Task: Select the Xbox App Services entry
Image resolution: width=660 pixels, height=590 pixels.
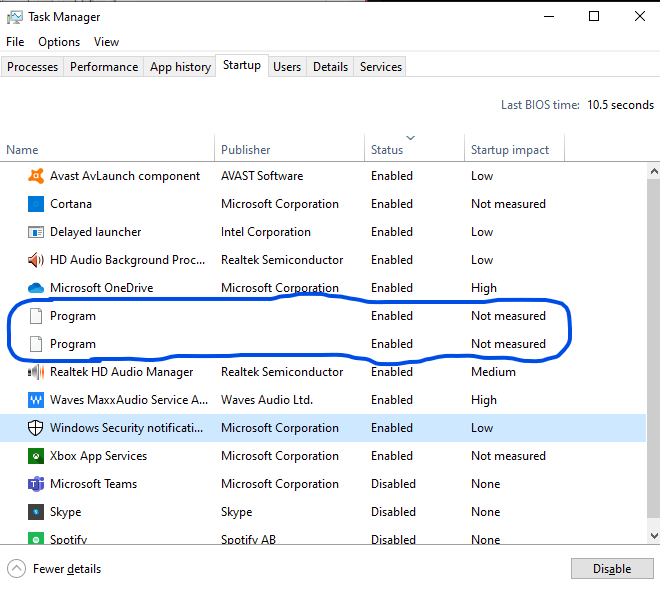Action: tap(98, 456)
